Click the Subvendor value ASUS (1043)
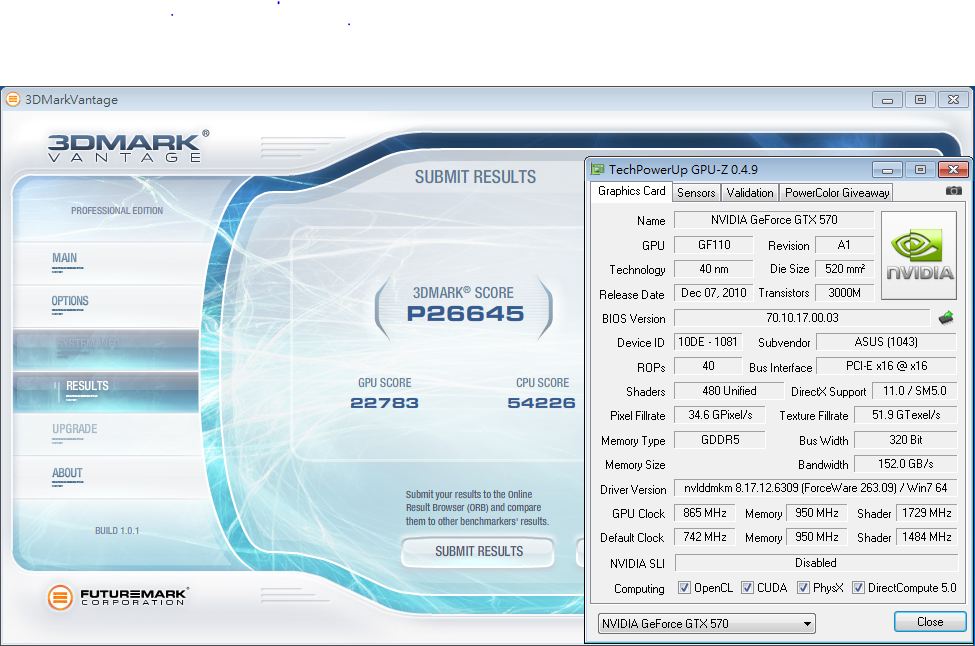This screenshot has width=975, height=646. tap(886, 342)
